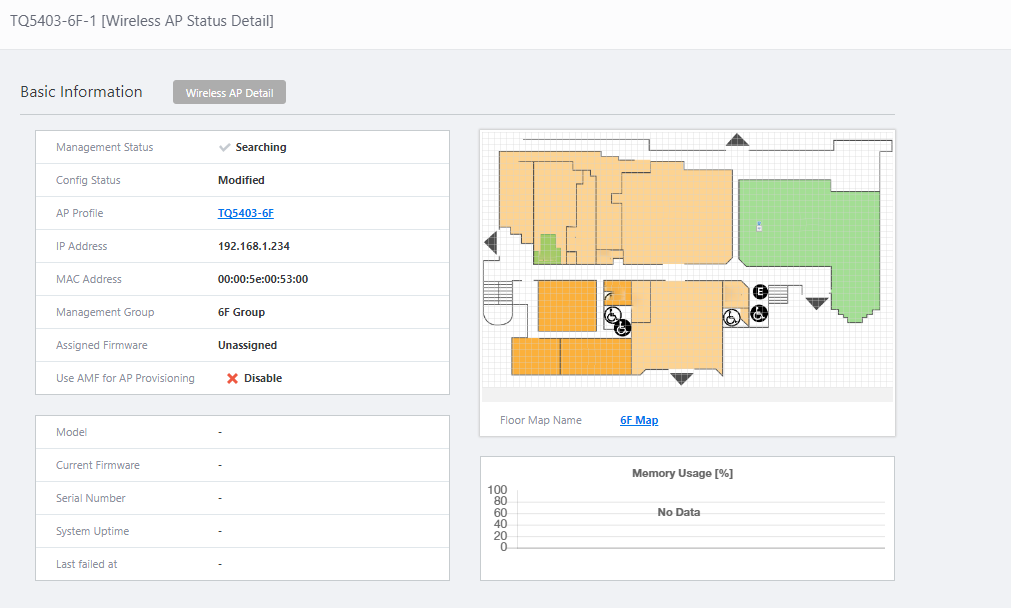This screenshot has width=1011, height=608.
Task: Click the downward triangle beside the large green zone
Action: point(818,303)
